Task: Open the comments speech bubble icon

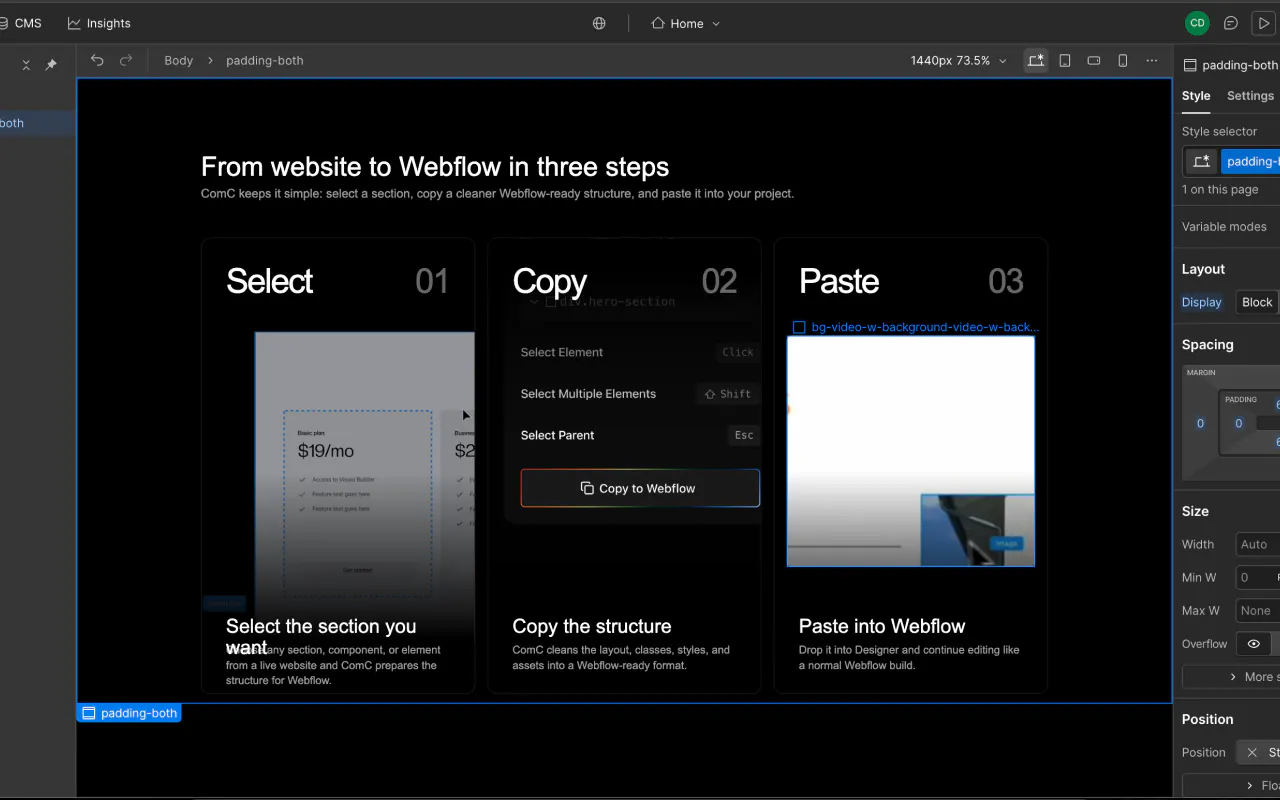Action: pos(1231,23)
